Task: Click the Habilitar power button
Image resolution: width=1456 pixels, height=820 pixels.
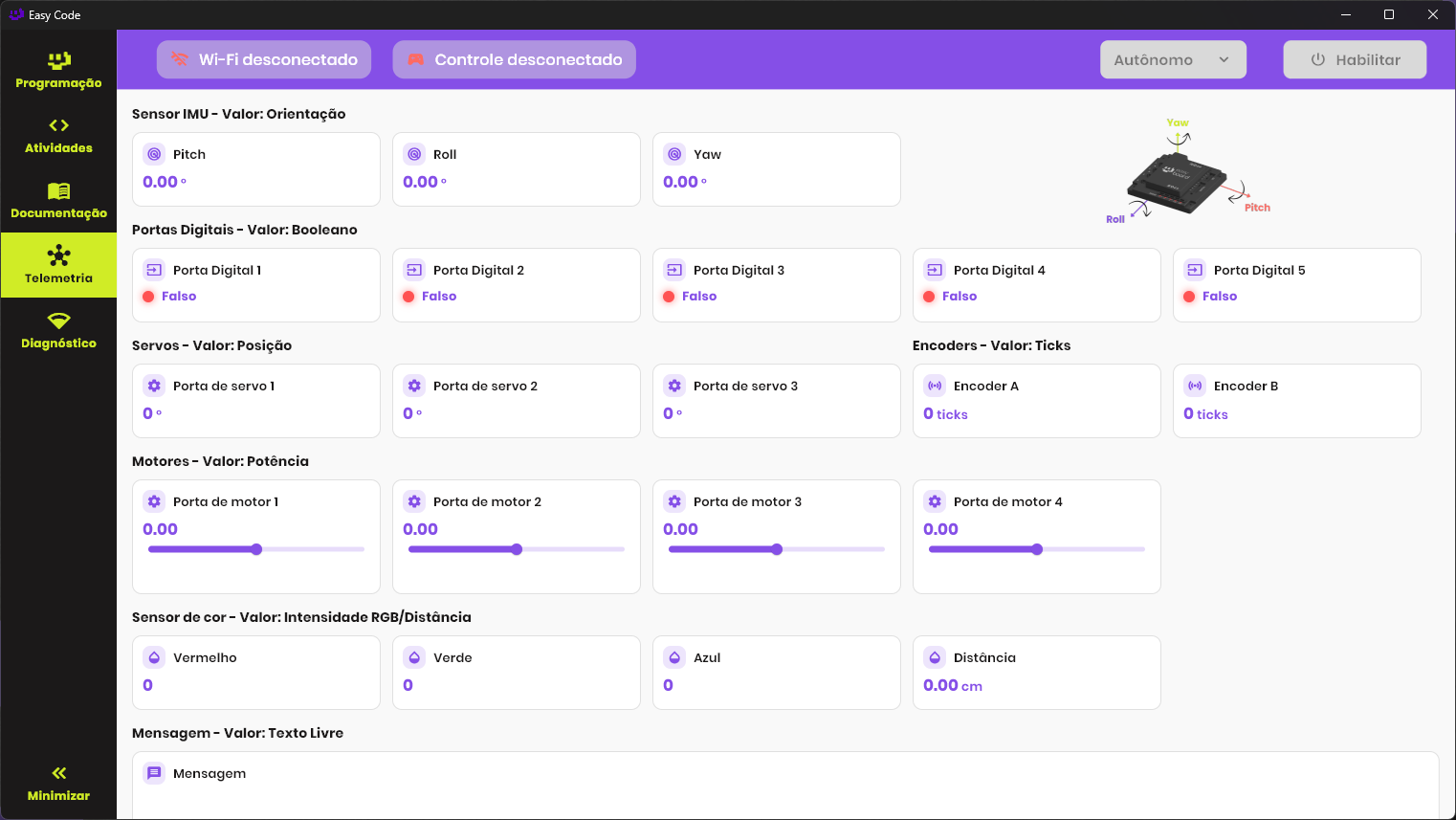Action: tap(1355, 59)
